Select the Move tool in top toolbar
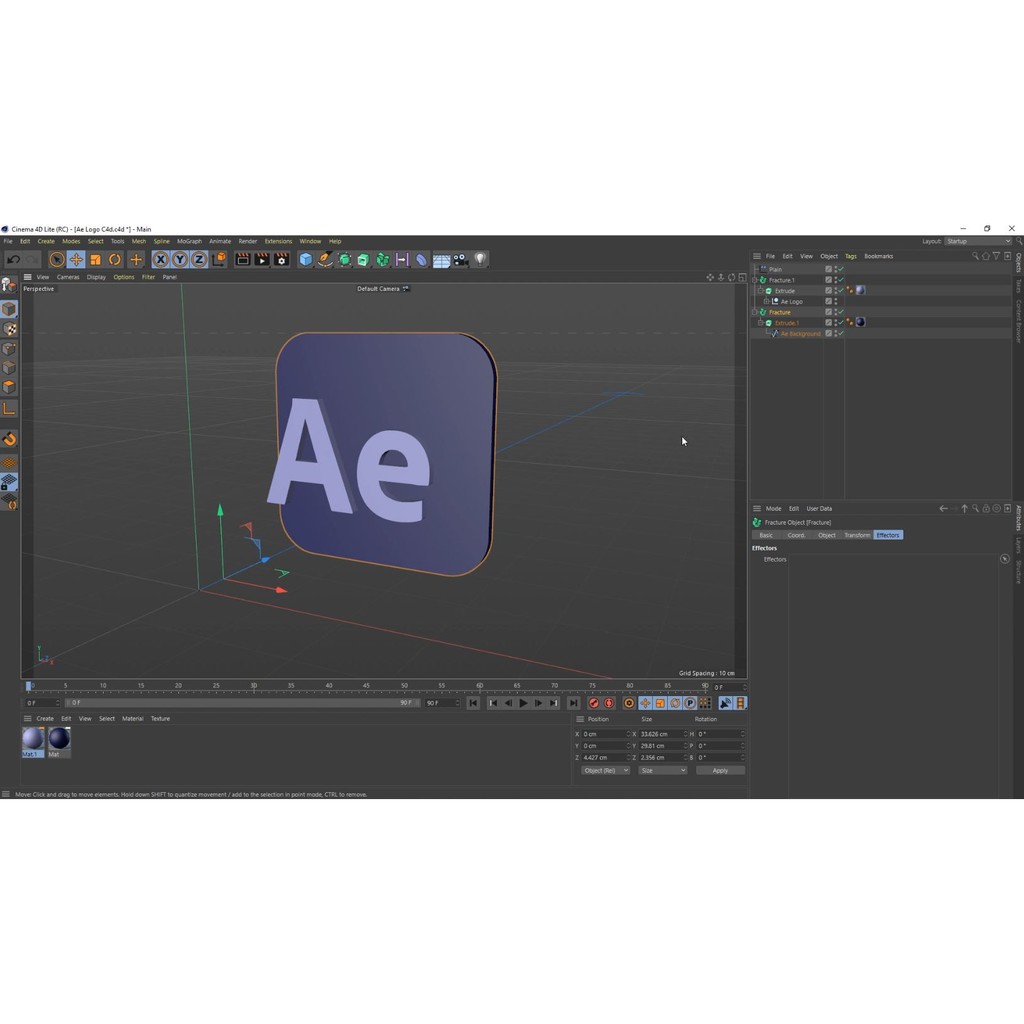 (x=76, y=259)
